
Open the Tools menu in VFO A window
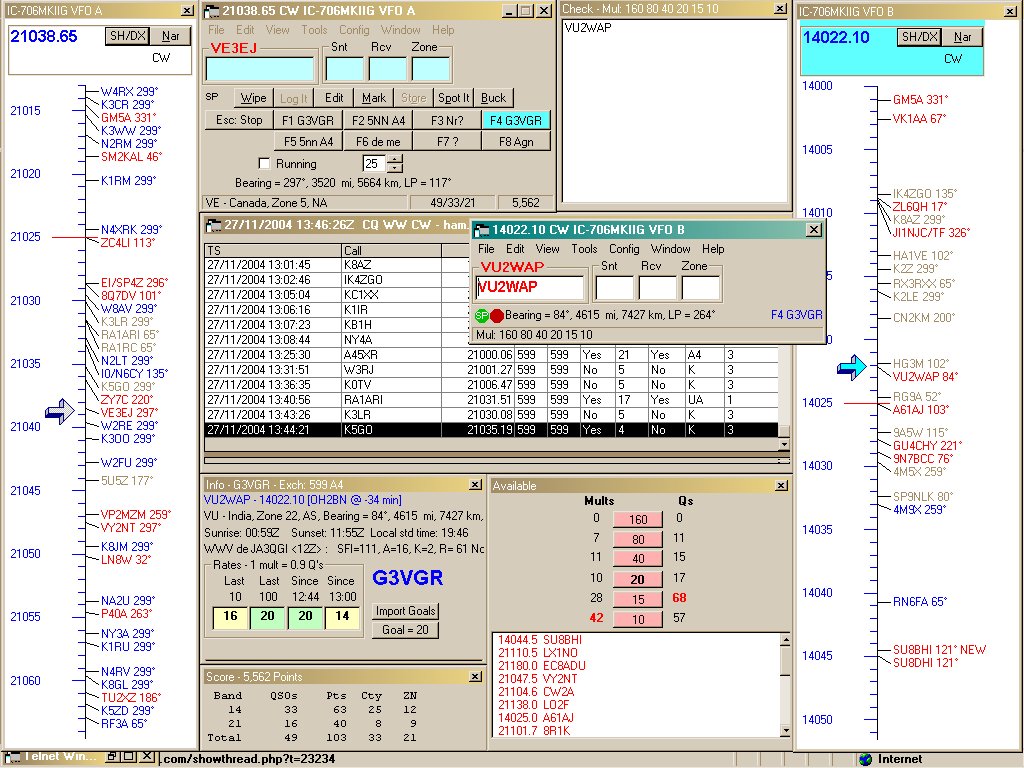click(x=314, y=30)
